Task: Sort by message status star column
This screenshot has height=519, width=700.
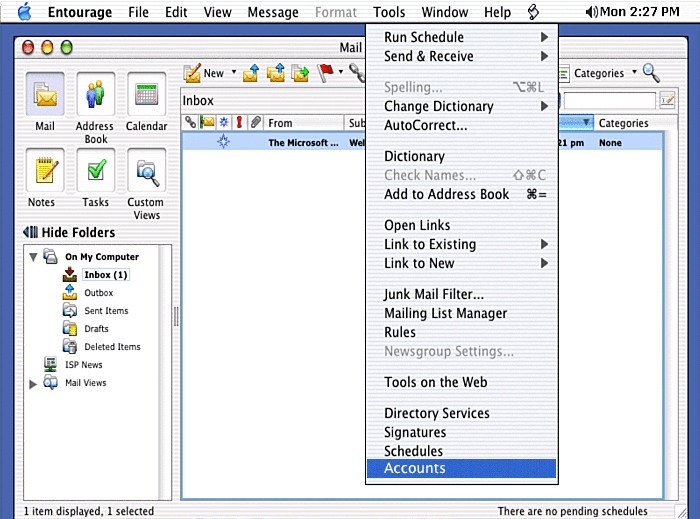Action: click(x=224, y=122)
